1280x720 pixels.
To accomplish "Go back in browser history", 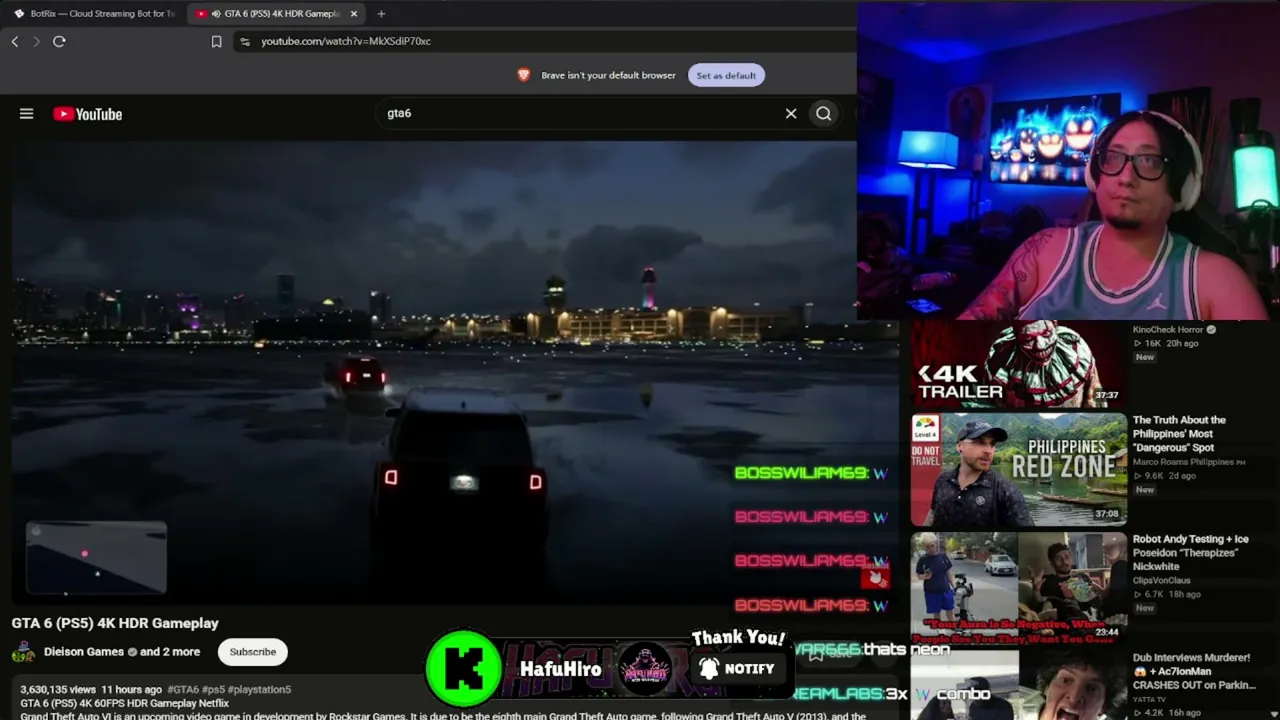I will coord(15,41).
